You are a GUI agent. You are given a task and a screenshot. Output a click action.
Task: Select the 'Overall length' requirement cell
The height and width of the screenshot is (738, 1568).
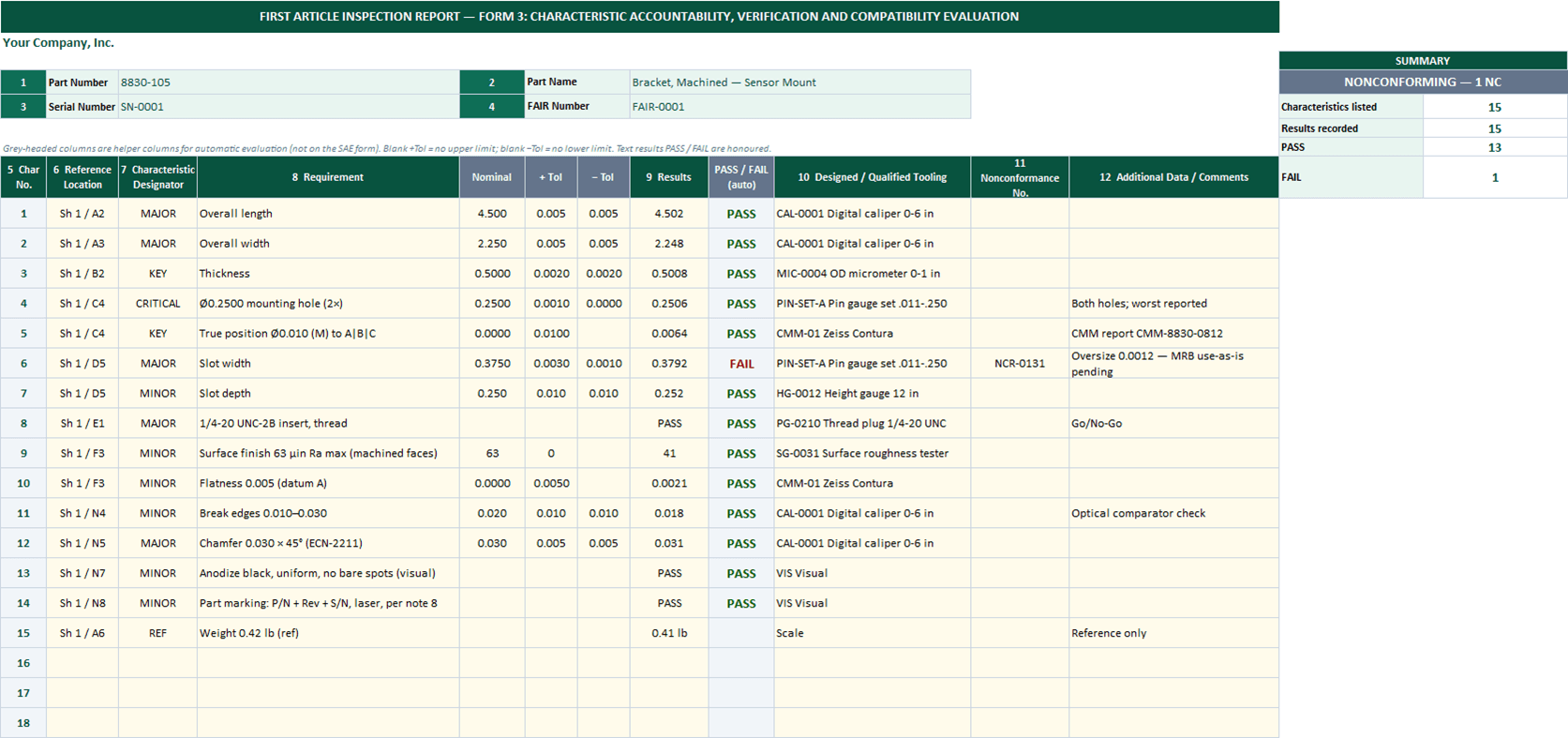[328, 214]
